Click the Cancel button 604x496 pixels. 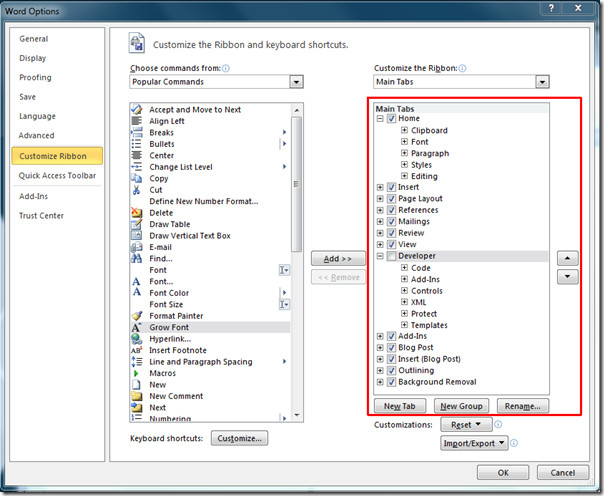562,473
